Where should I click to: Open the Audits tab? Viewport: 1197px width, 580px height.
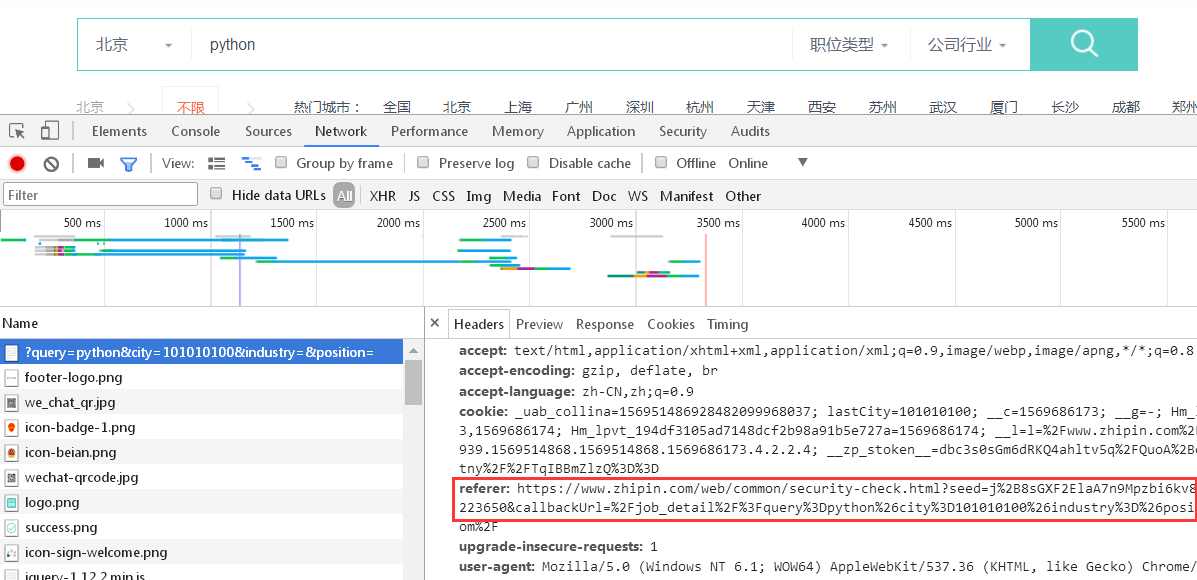click(750, 131)
